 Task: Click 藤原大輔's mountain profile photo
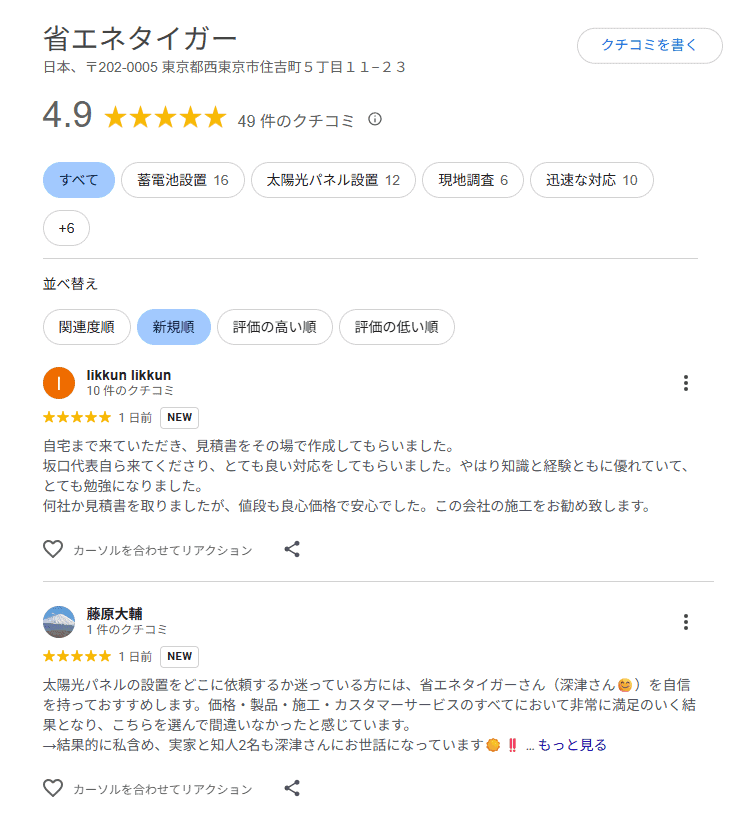(59, 622)
